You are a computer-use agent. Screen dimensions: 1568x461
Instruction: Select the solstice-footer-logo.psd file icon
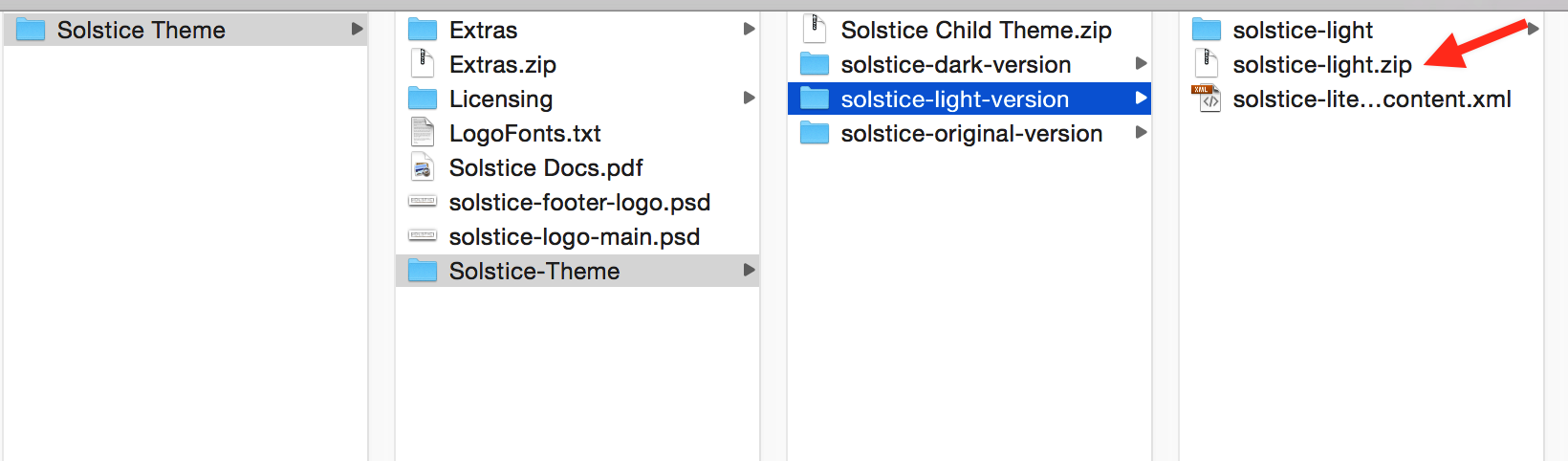click(x=423, y=202)
